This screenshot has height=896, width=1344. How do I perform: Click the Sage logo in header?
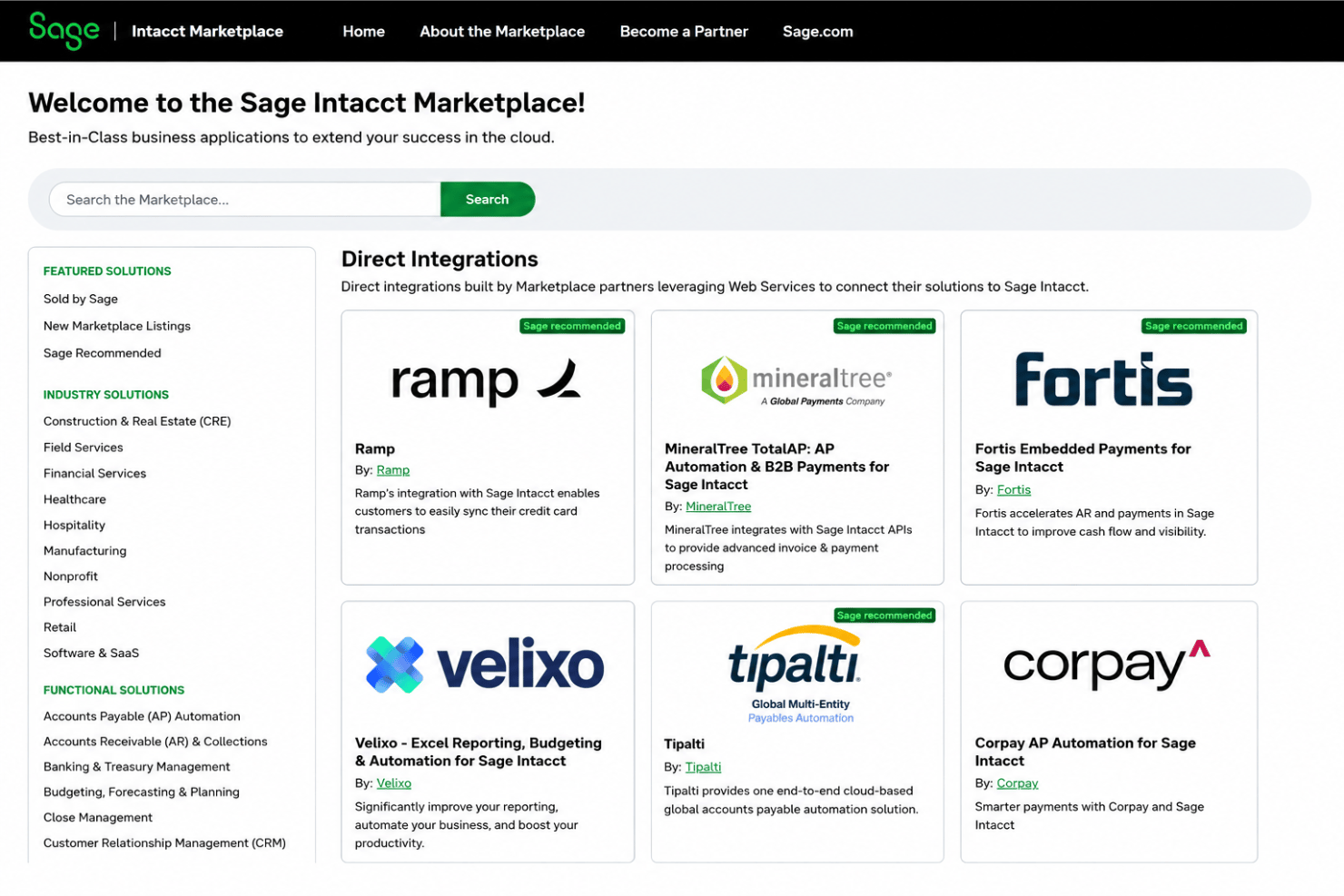[64, 31]
